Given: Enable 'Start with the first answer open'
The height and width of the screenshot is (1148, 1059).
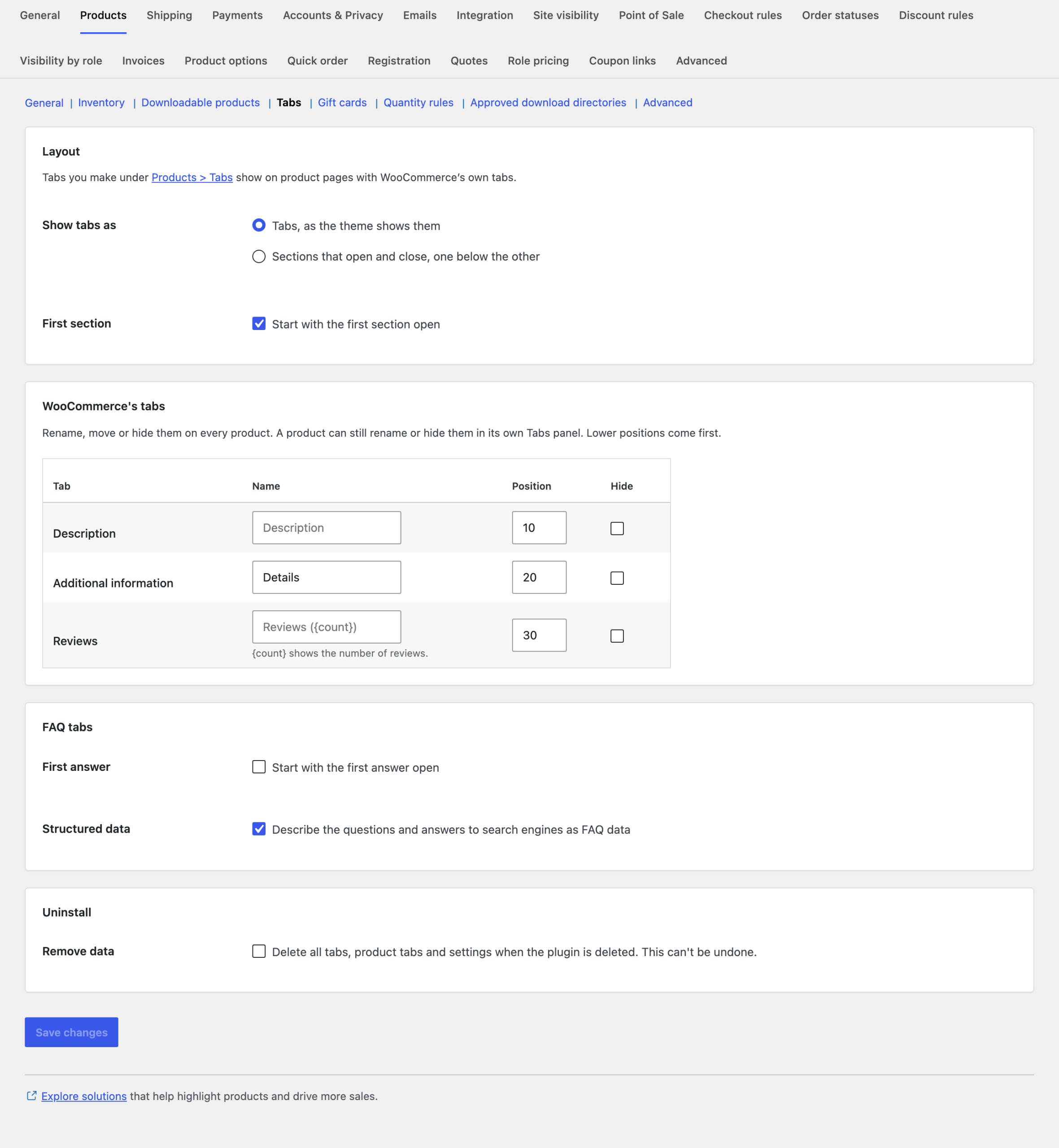Looking at the screenshot, I should tap(259, 767).
